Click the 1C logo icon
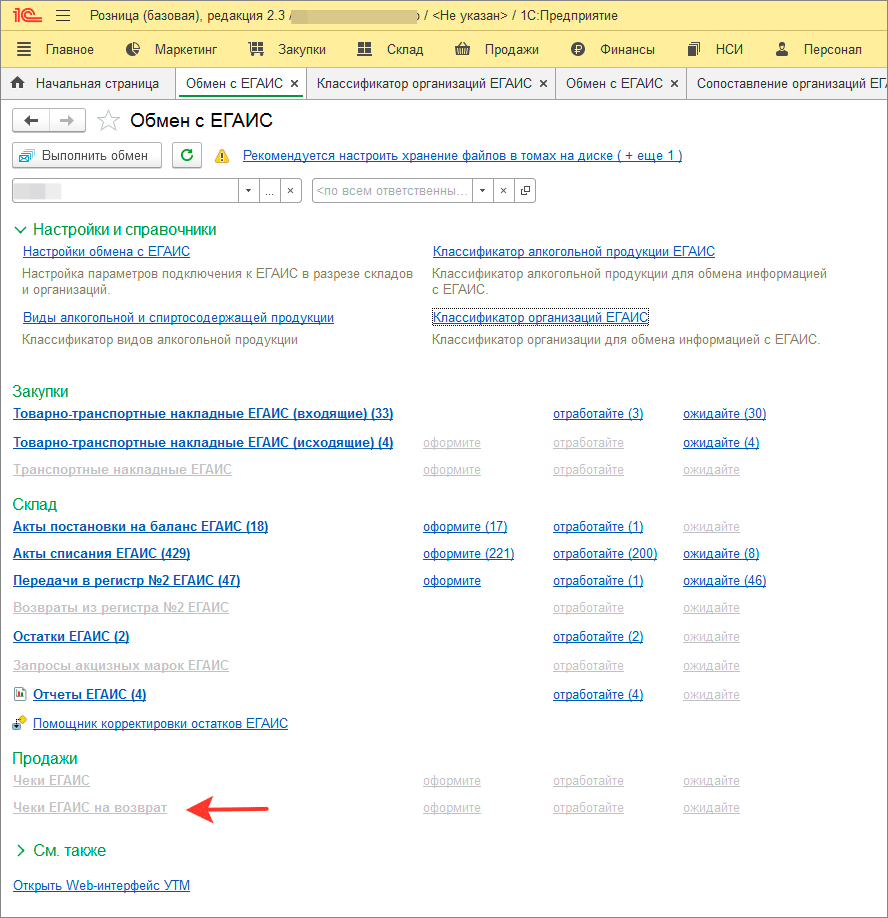 click(28, 15)
